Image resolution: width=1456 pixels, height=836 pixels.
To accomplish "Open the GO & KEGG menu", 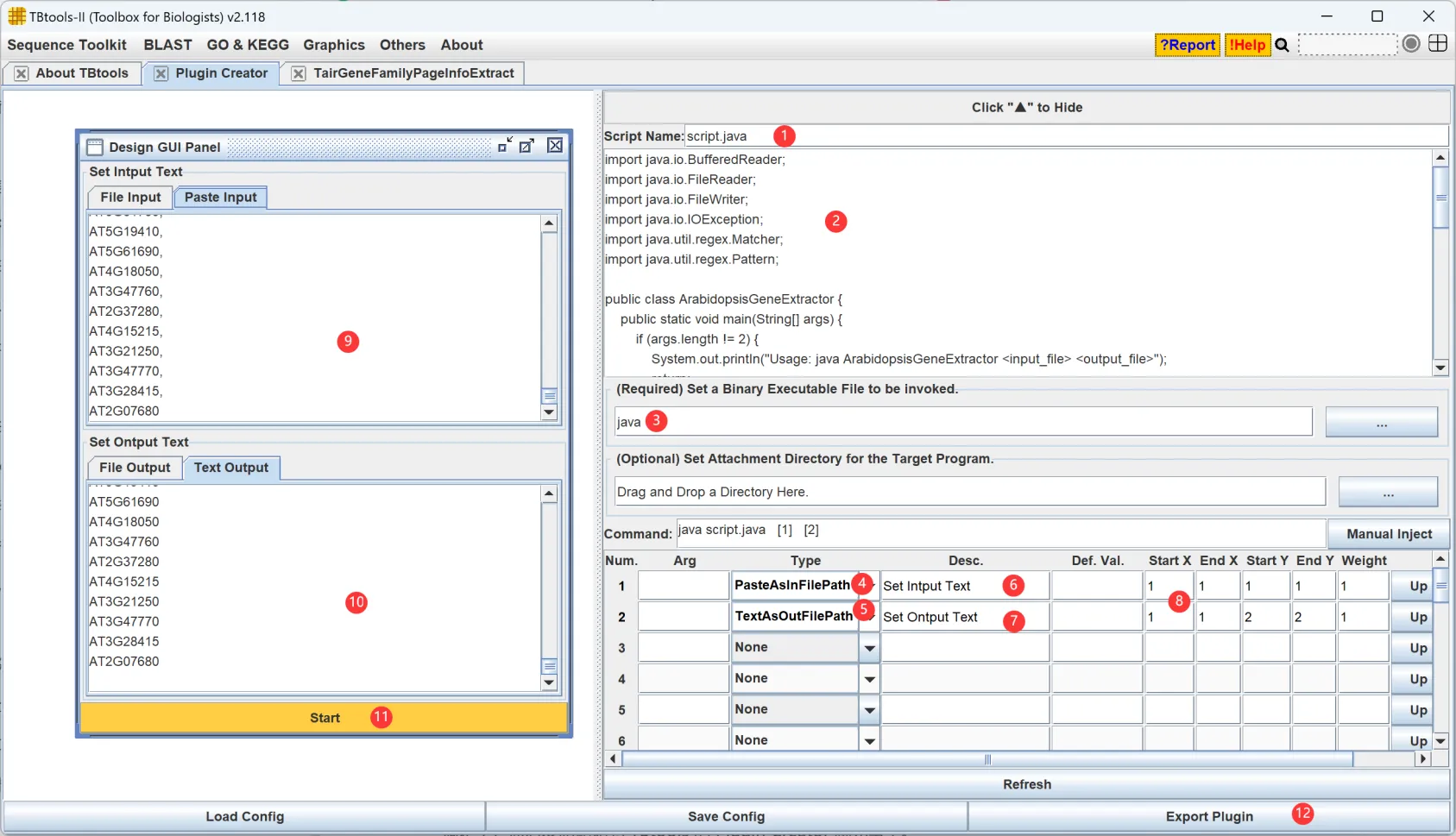I will [248, 45].
